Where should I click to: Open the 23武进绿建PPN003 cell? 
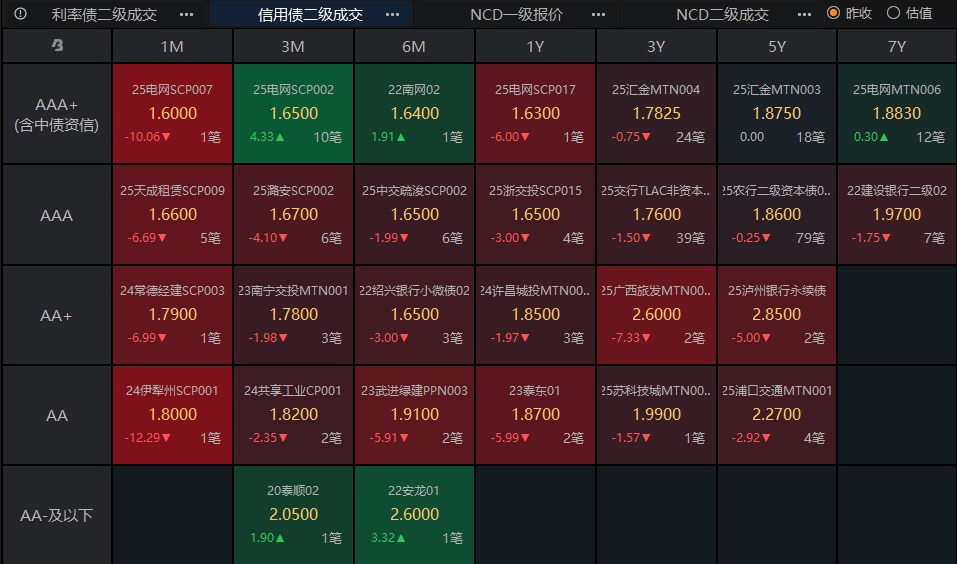(x=414, y=415)
